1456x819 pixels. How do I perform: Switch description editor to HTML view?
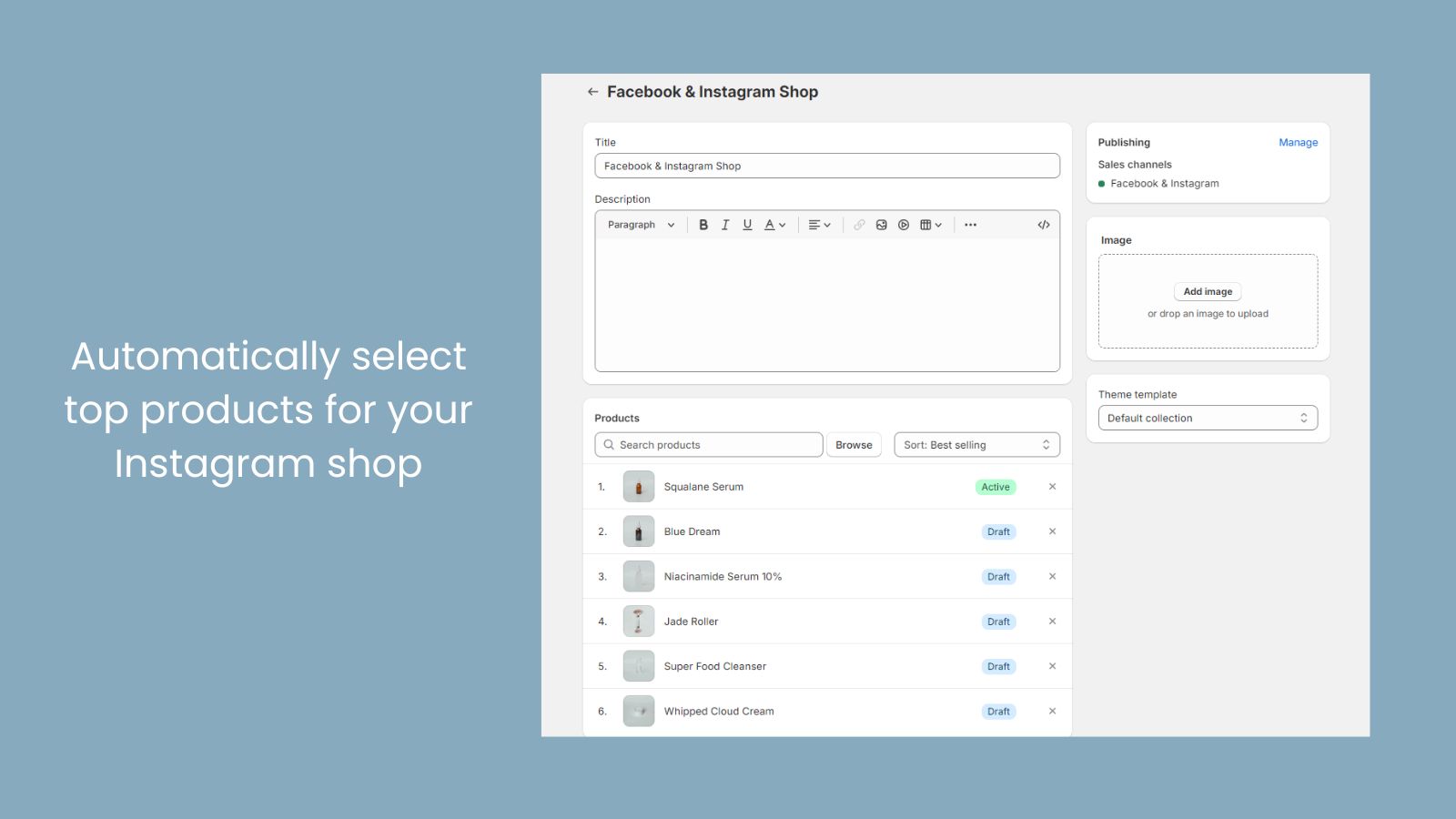[x=1044, y=225]
